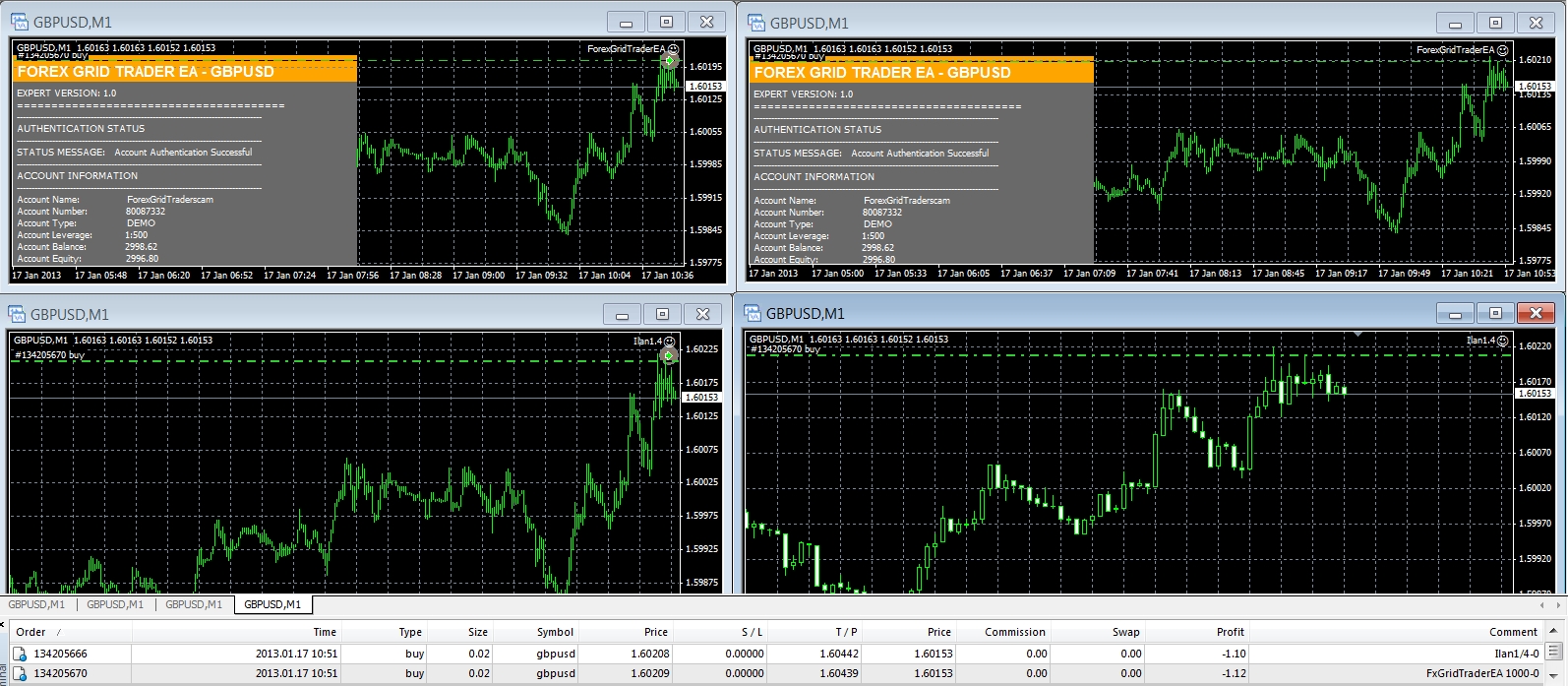
Task: Switch to the third GBPUSD,M1 chart tab
Action: (194, 604)
